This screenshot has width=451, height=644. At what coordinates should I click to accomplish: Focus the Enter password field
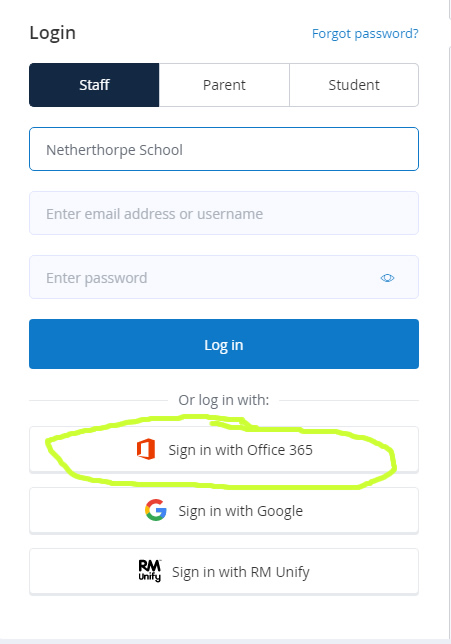[224, 277]
